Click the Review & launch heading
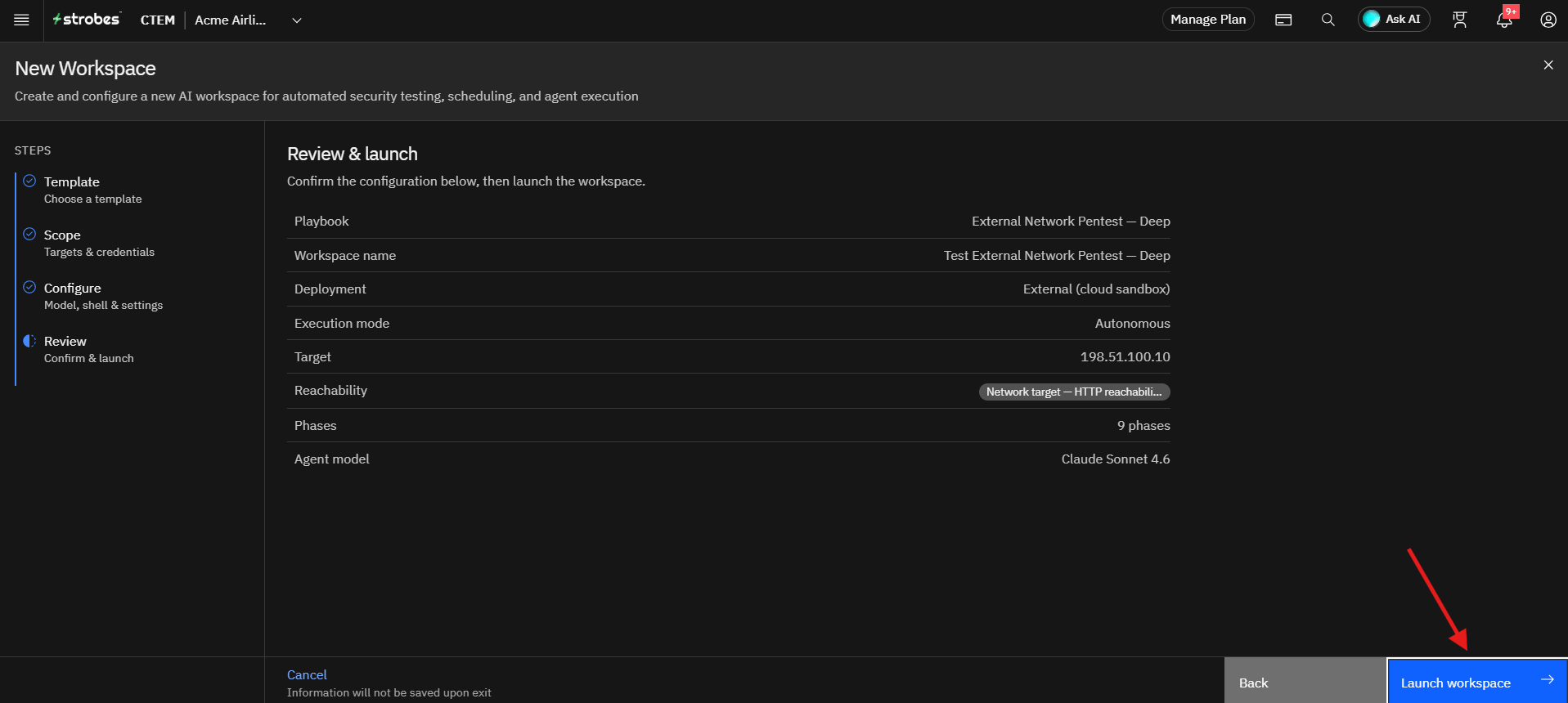1568x703 pixels. click(x=353, y=154)
